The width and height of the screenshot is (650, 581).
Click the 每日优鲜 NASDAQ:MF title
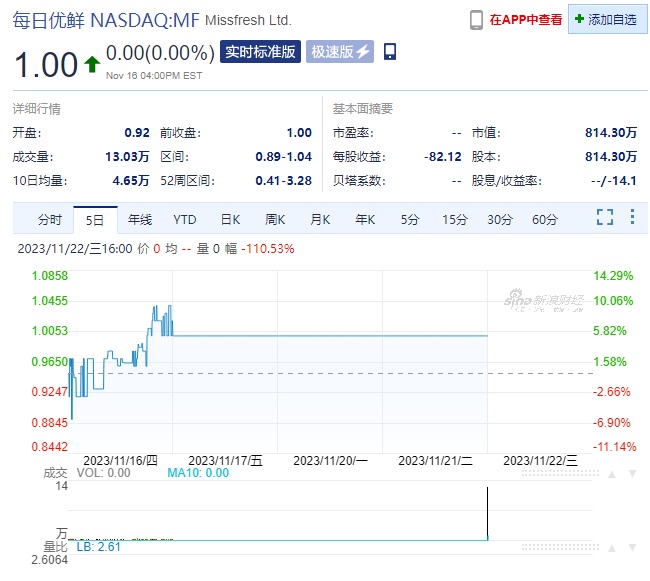(x=106, y=20)
